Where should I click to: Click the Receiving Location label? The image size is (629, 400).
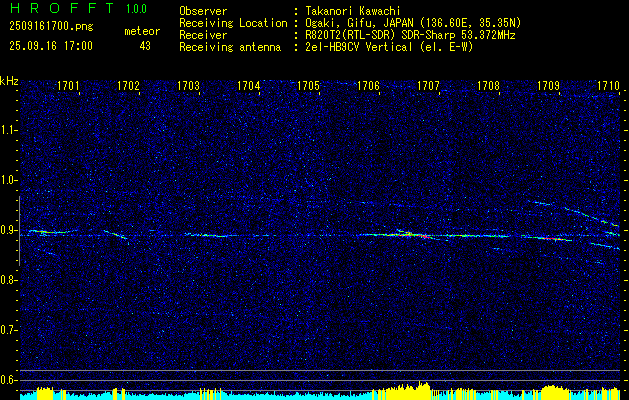233,23
